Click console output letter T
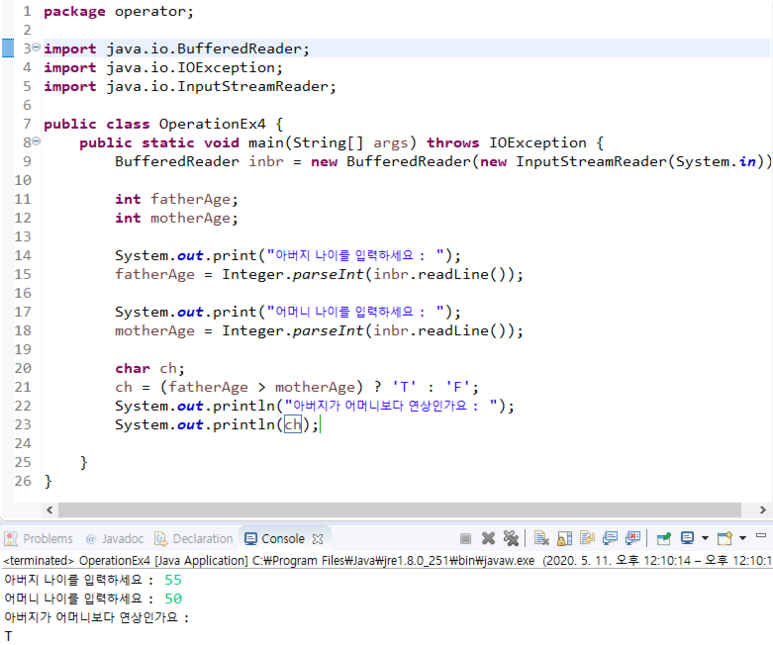Screen dimensions: 773x645 coord(8,636)
